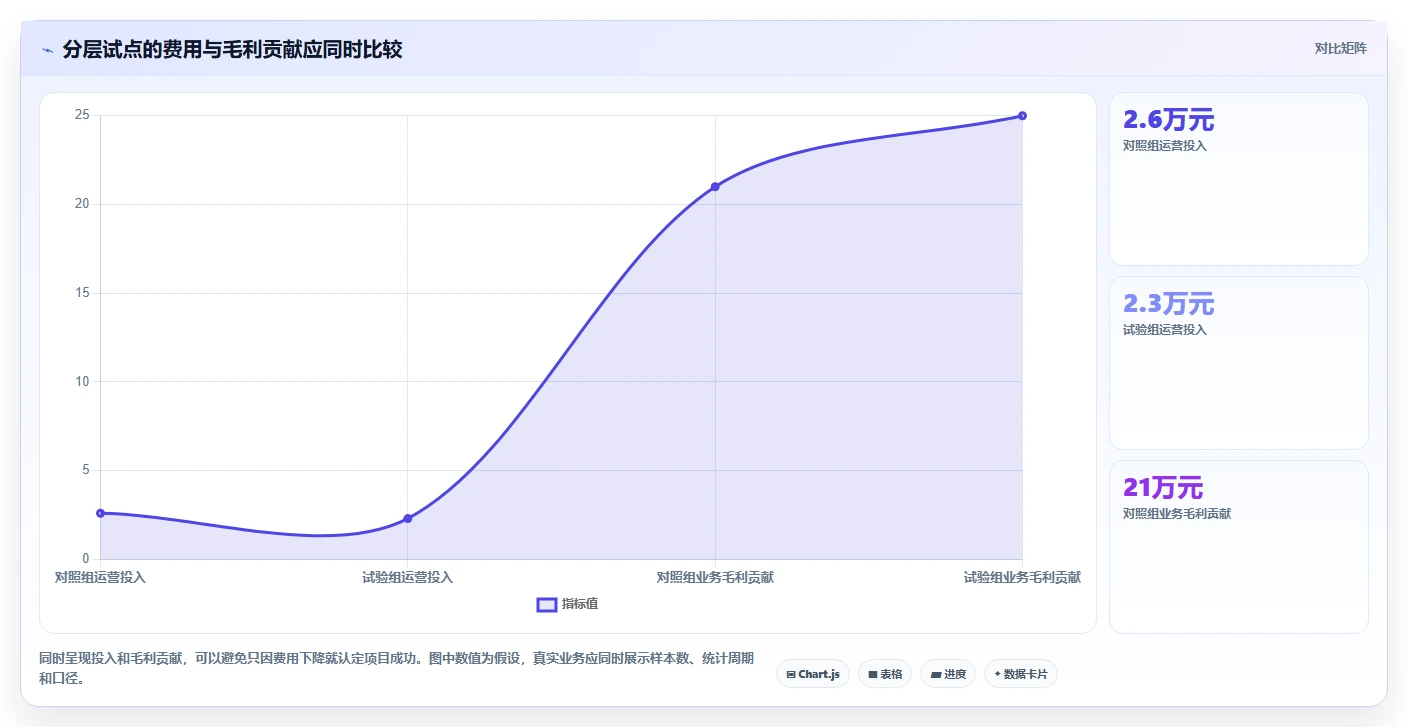1408x727 pixels.
Task: Click the x-axis label 试验组业务毛利贡献
Action: point(1022,577)
